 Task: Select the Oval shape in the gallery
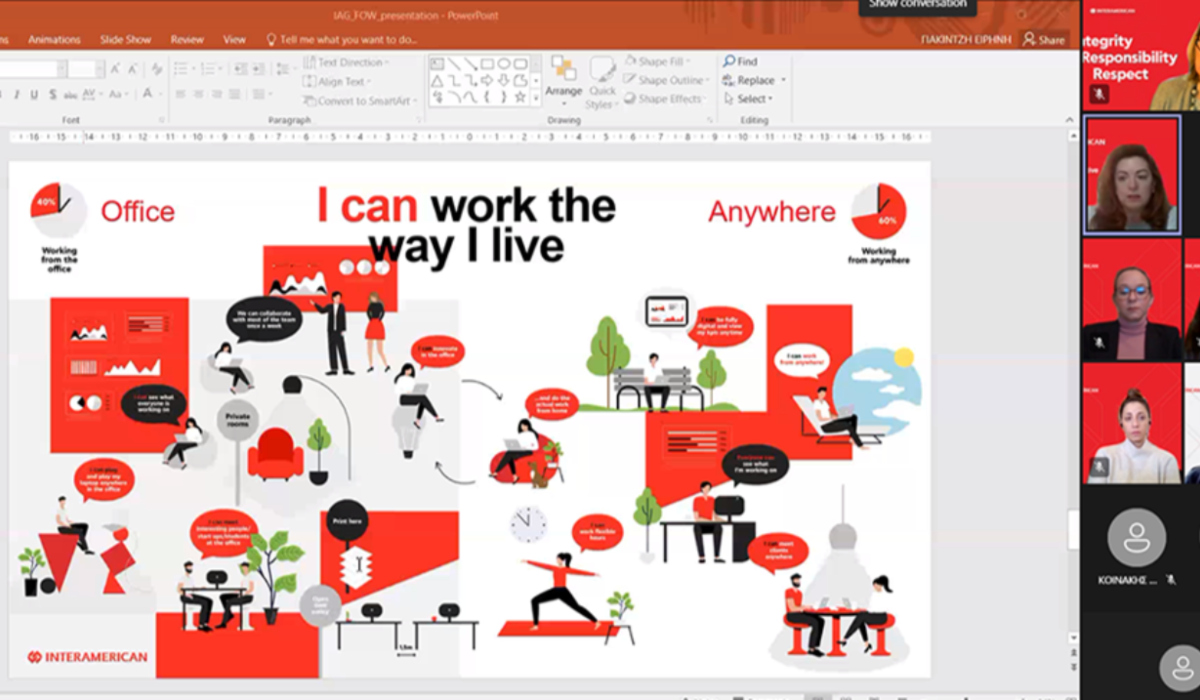tap(503, 63)
